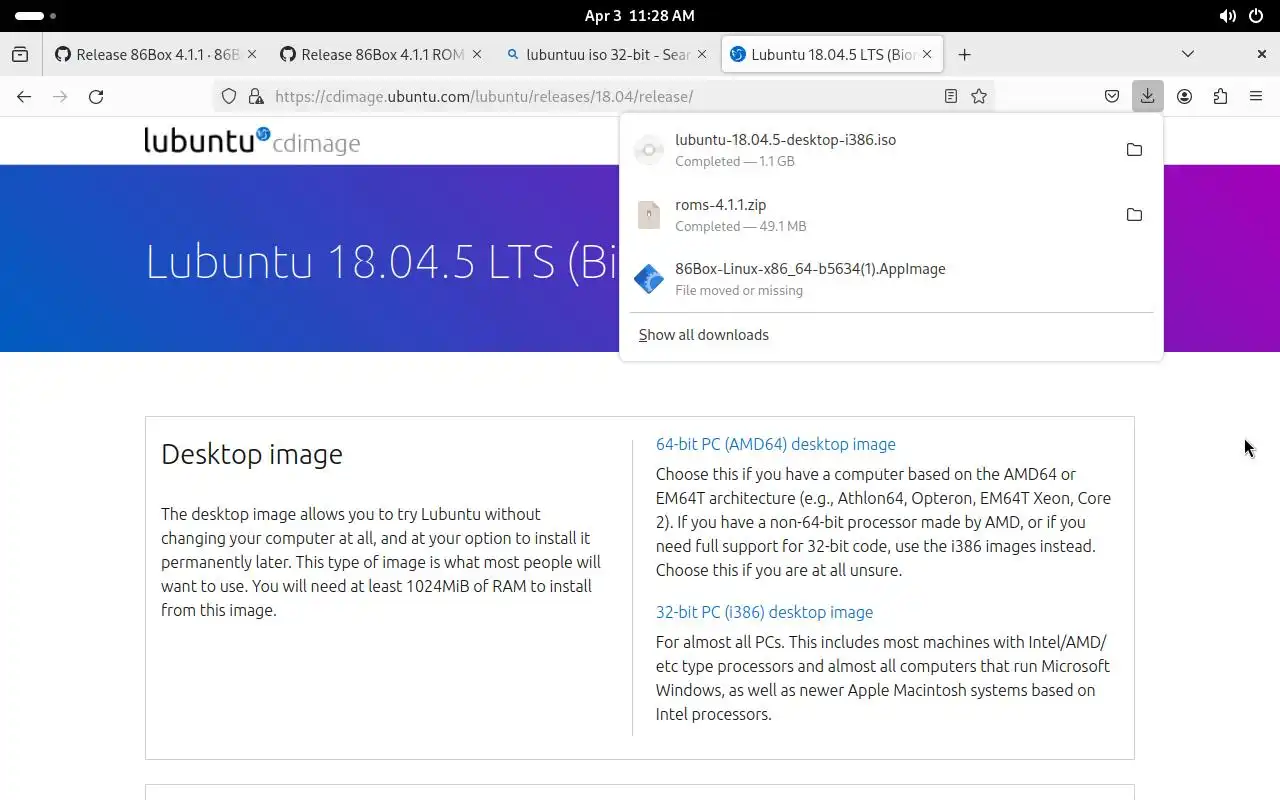This screenshot has width=1280, height=800.
Task: Go back to the previous page
Action: pos(24,96)
